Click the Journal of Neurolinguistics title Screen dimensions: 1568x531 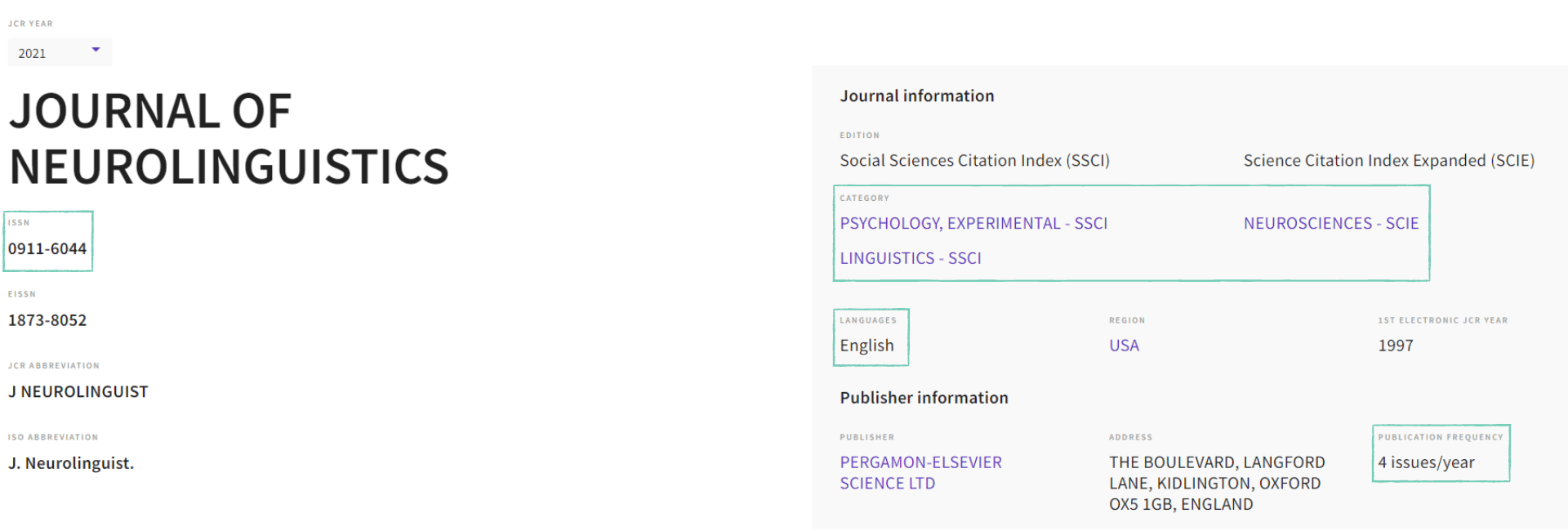click(229, 139)
